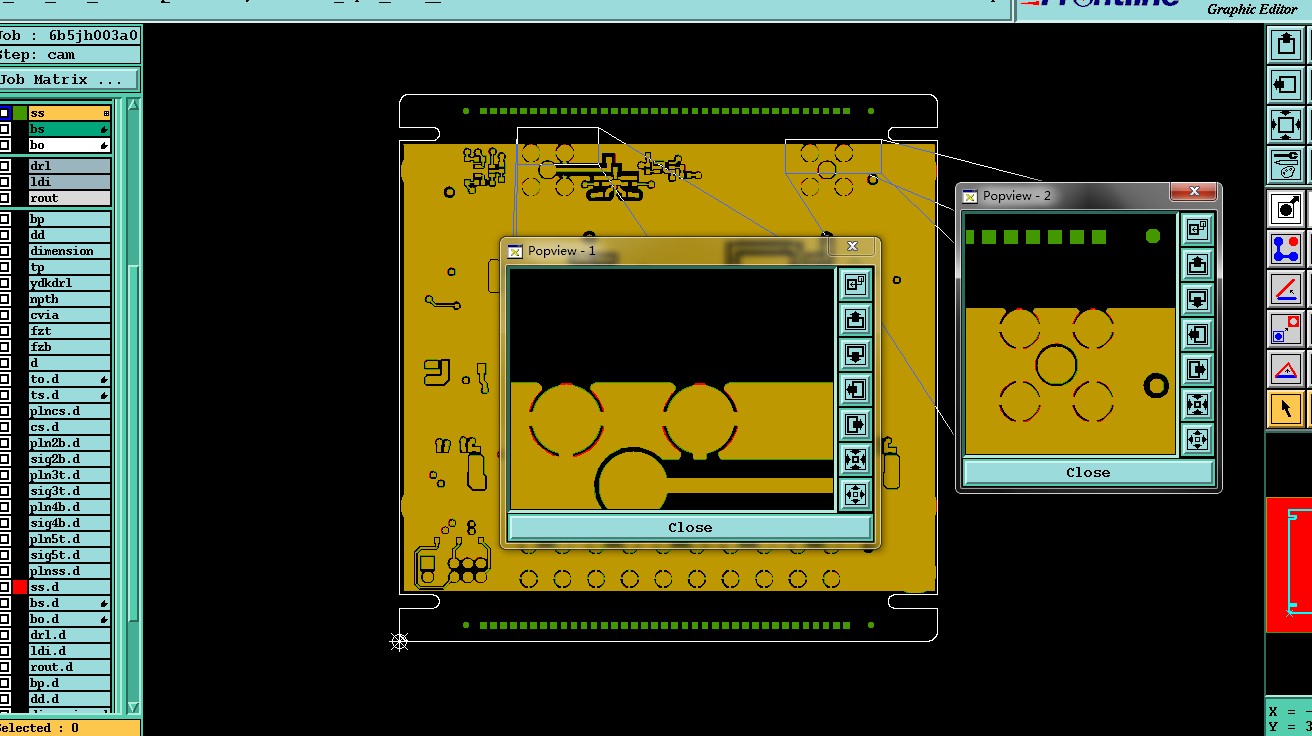
Task: Open the Job Matrix button
Action: (x=69, y=79)
